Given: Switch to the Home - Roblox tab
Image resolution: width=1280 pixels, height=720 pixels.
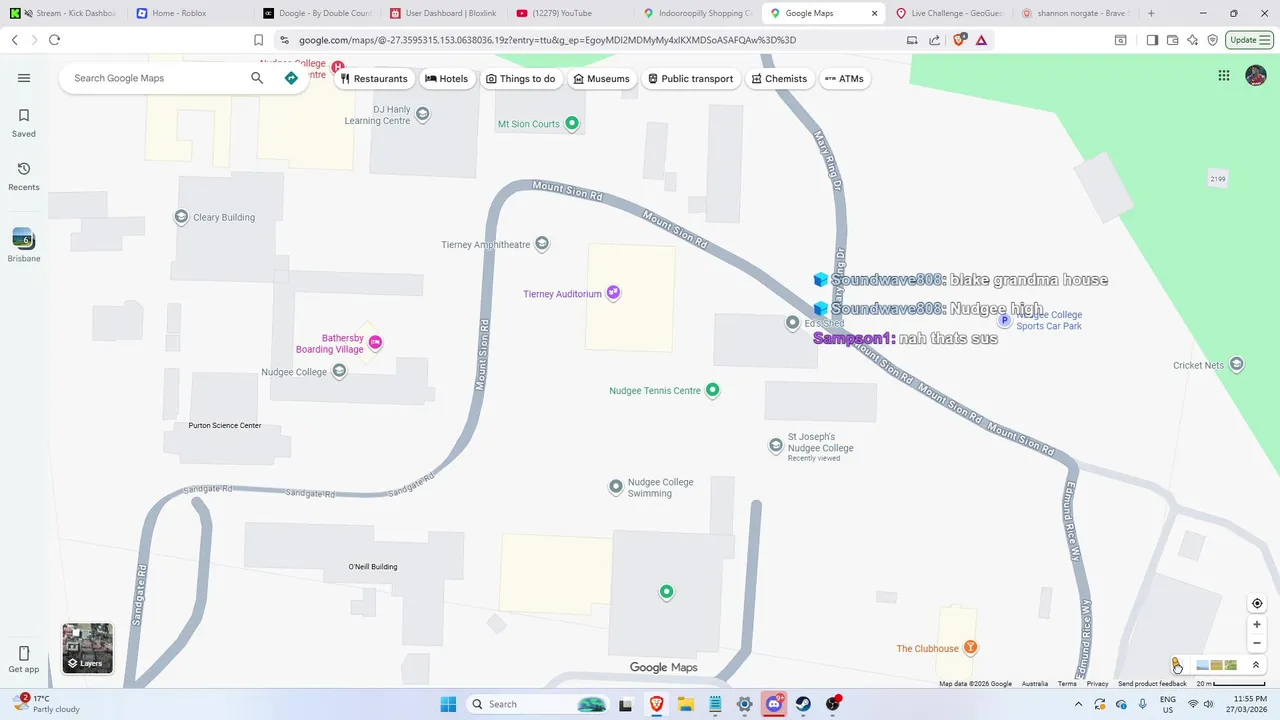Looking at the screenshot, I should click(190, 13).
